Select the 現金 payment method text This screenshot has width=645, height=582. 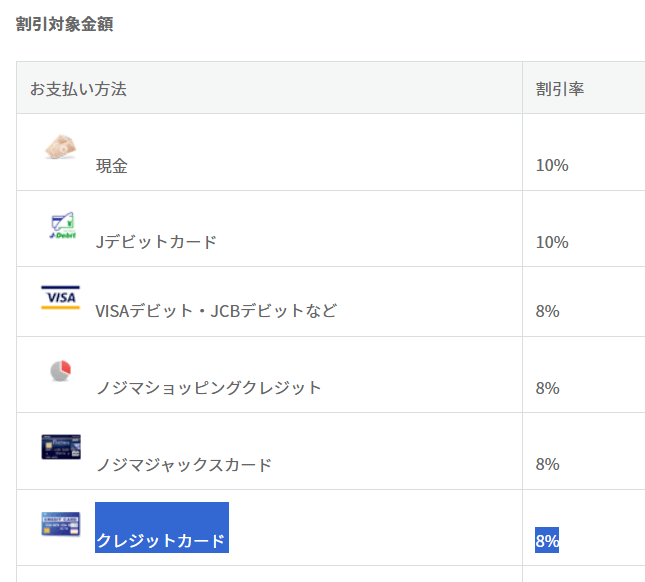[111, 166]
